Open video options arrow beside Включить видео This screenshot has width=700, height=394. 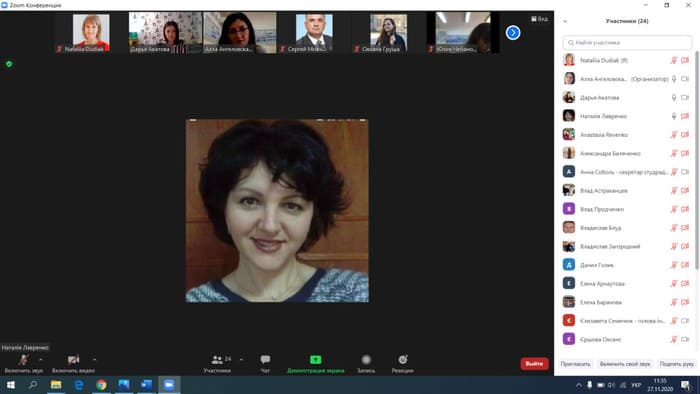[94, 360]
